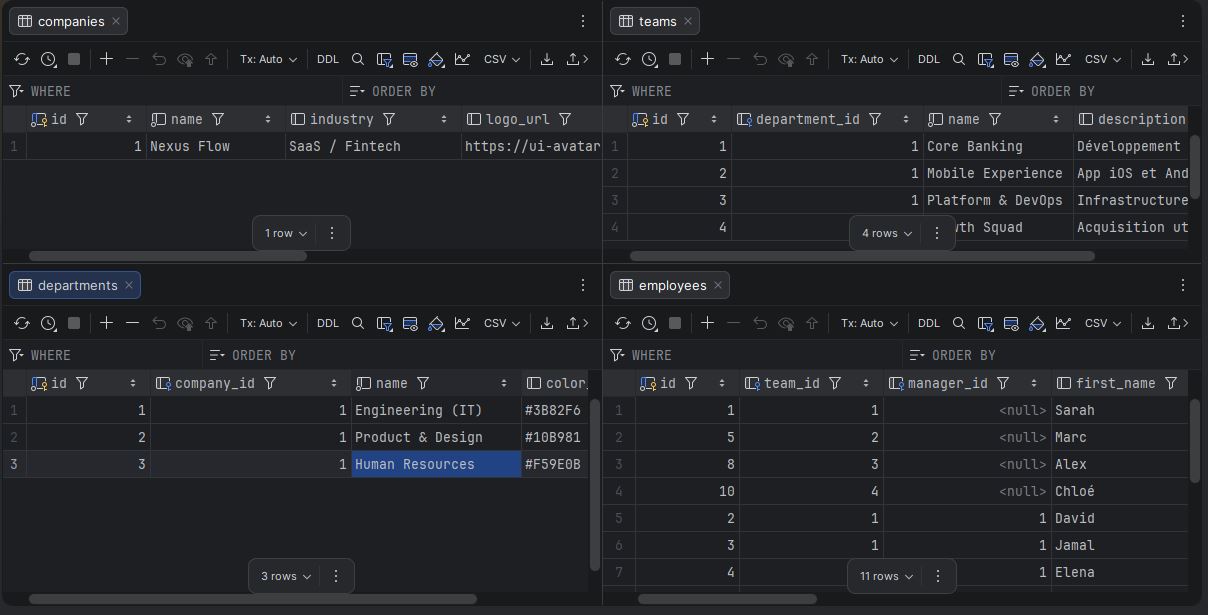The image size is (1208, 615).
Task: Export companies table data
Action: pyautogui.click(x=546, y=59)
